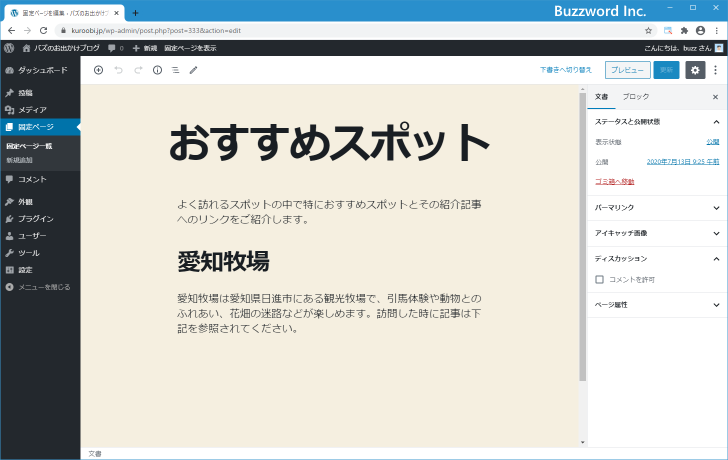Open ユーザー menu in sidebar
Image resolution: width=728 pixels, height=460 pixels.
[40, 236]
